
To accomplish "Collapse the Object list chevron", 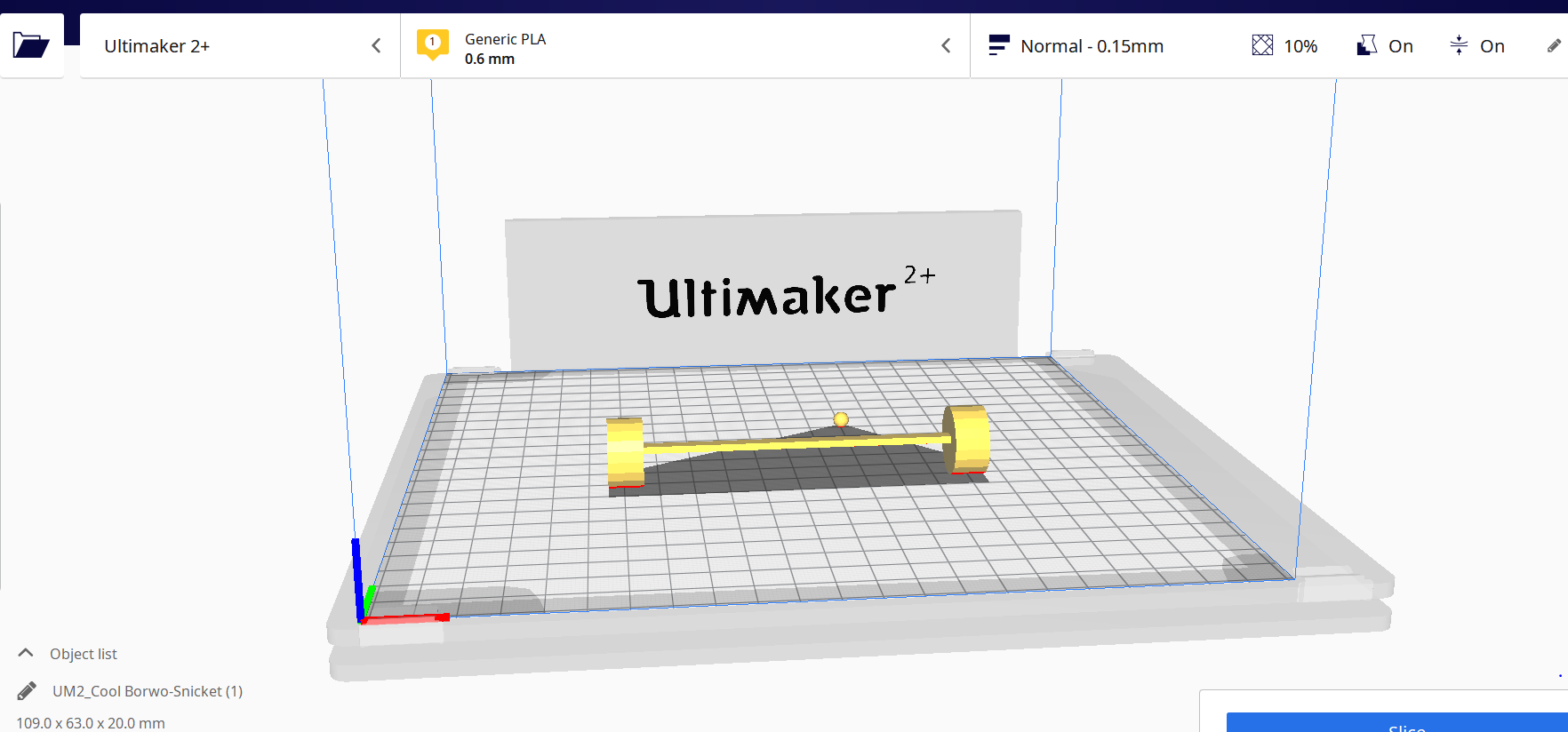I will pos(26,653).
